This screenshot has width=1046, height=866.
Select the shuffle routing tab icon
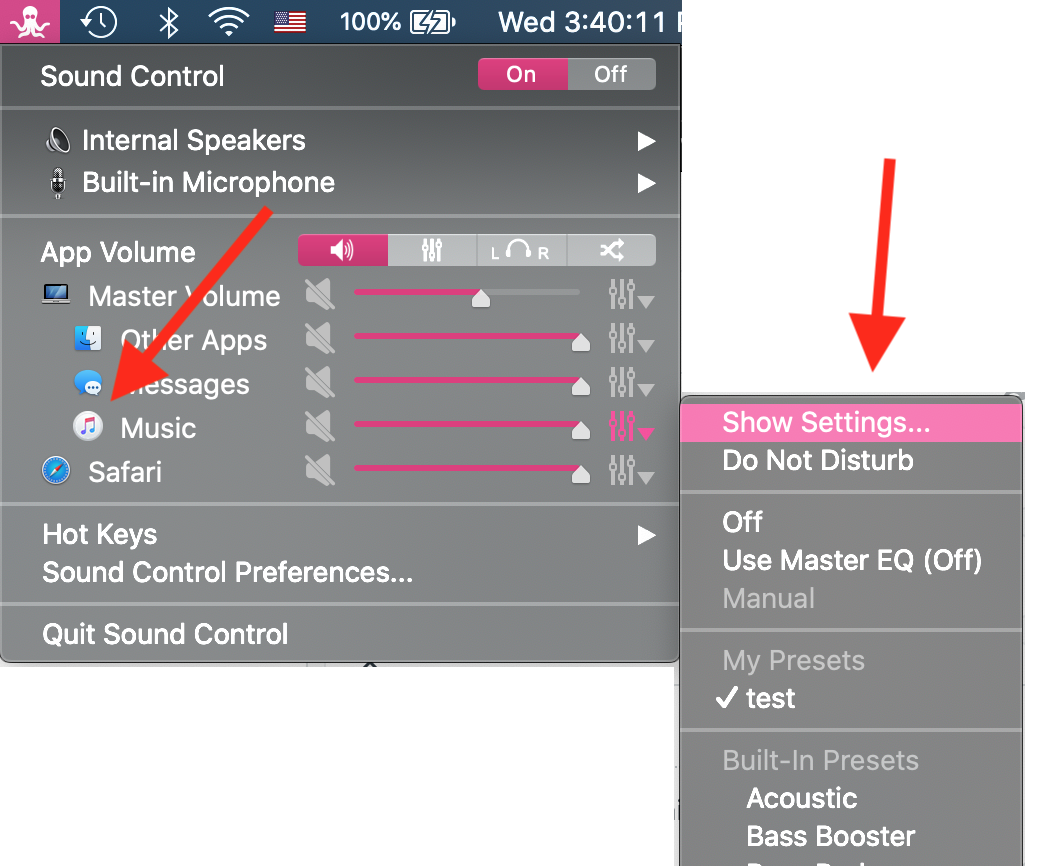coord(611,251)
